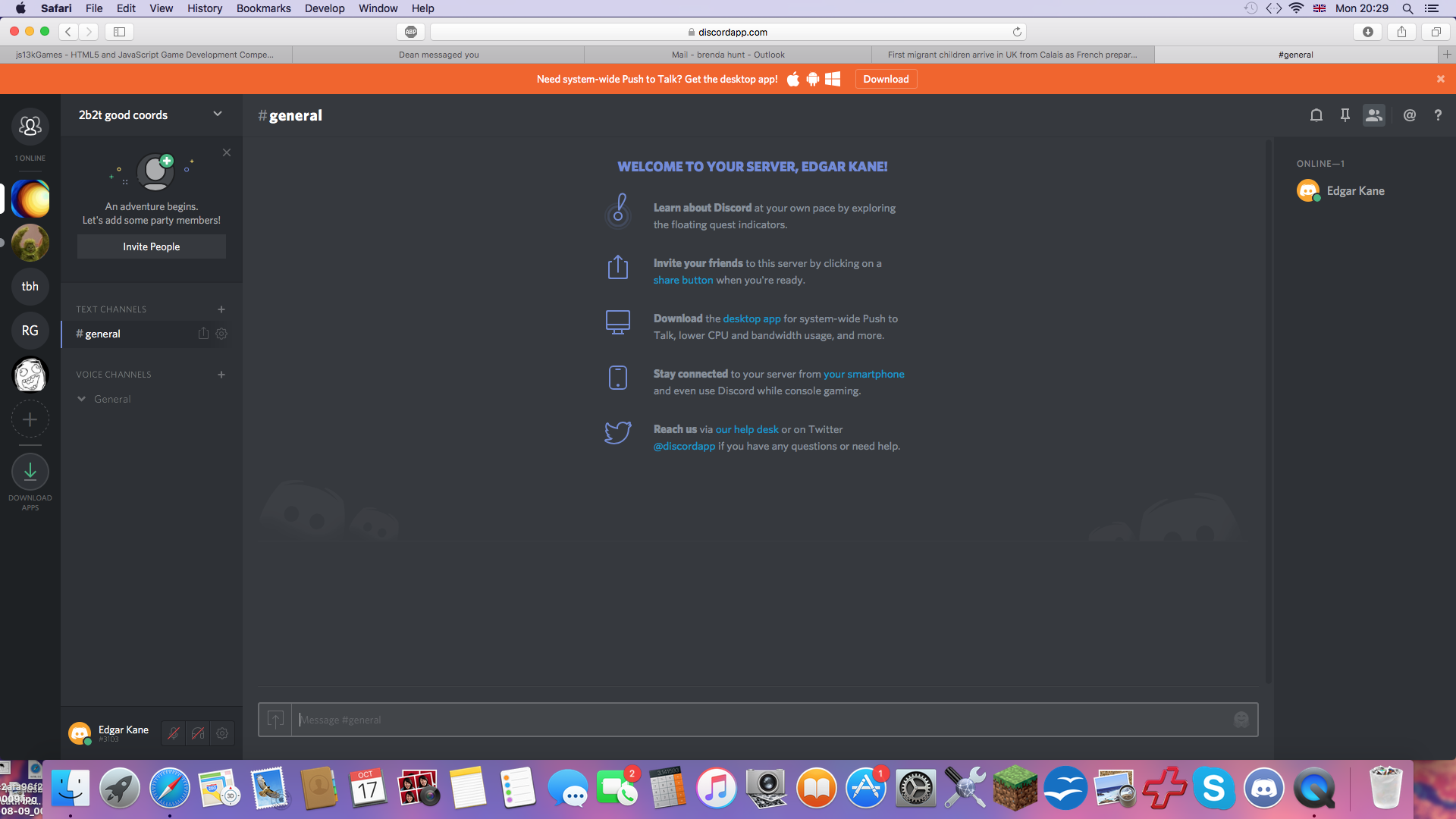Toggle headphone deafen
This screenshot has width=1456, height=819.
coord(198,733)
